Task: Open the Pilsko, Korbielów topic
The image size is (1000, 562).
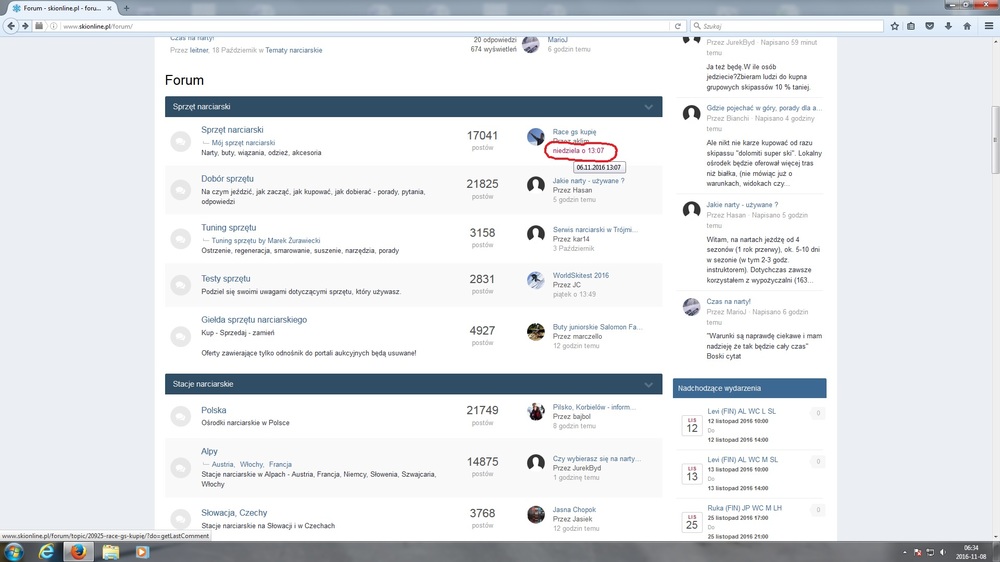Action: (x=594, y=407)
